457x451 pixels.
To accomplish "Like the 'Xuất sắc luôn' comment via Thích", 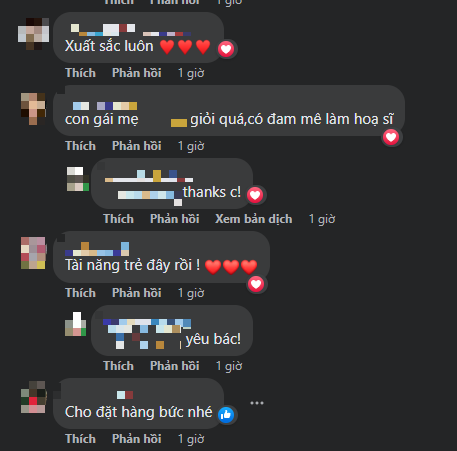I will point(80,73).
